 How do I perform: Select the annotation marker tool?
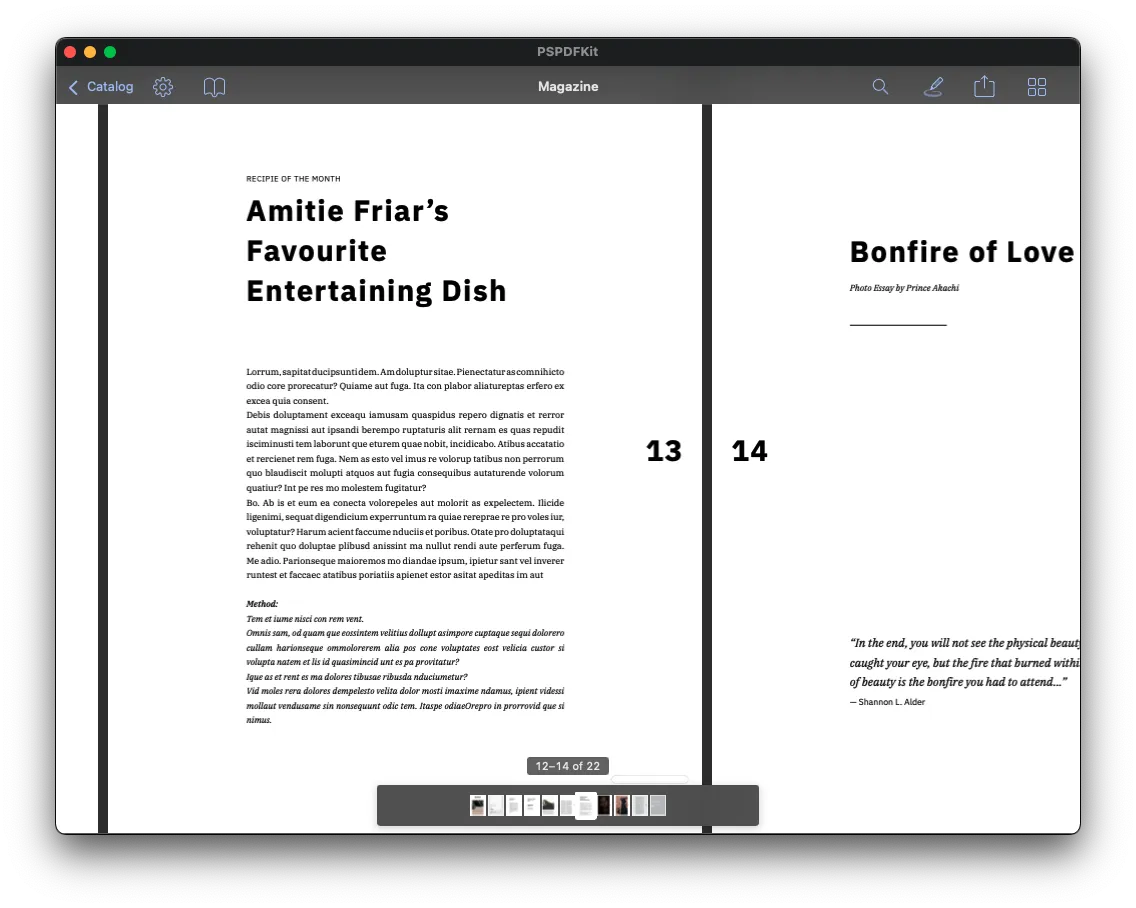933,87
